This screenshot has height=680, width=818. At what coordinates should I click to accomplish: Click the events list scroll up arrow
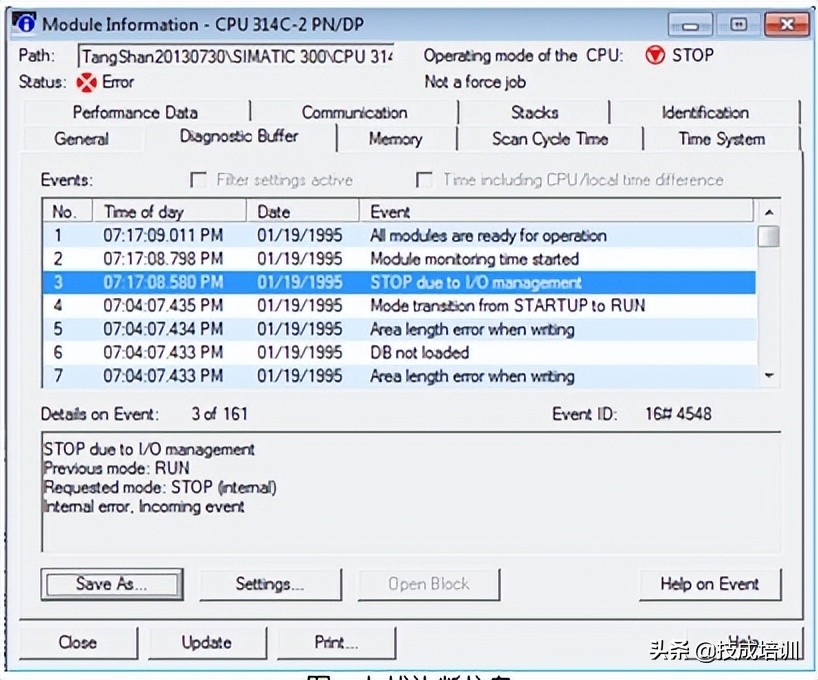[x=768, y=212]
